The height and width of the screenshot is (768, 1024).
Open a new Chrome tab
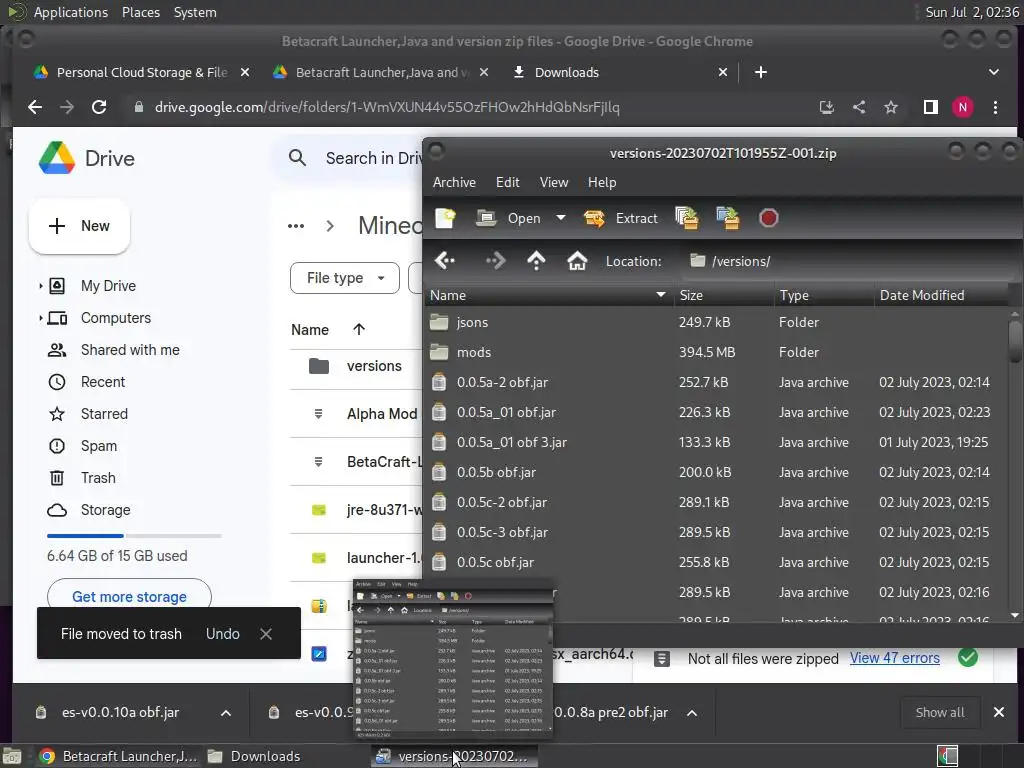point(761,72)
